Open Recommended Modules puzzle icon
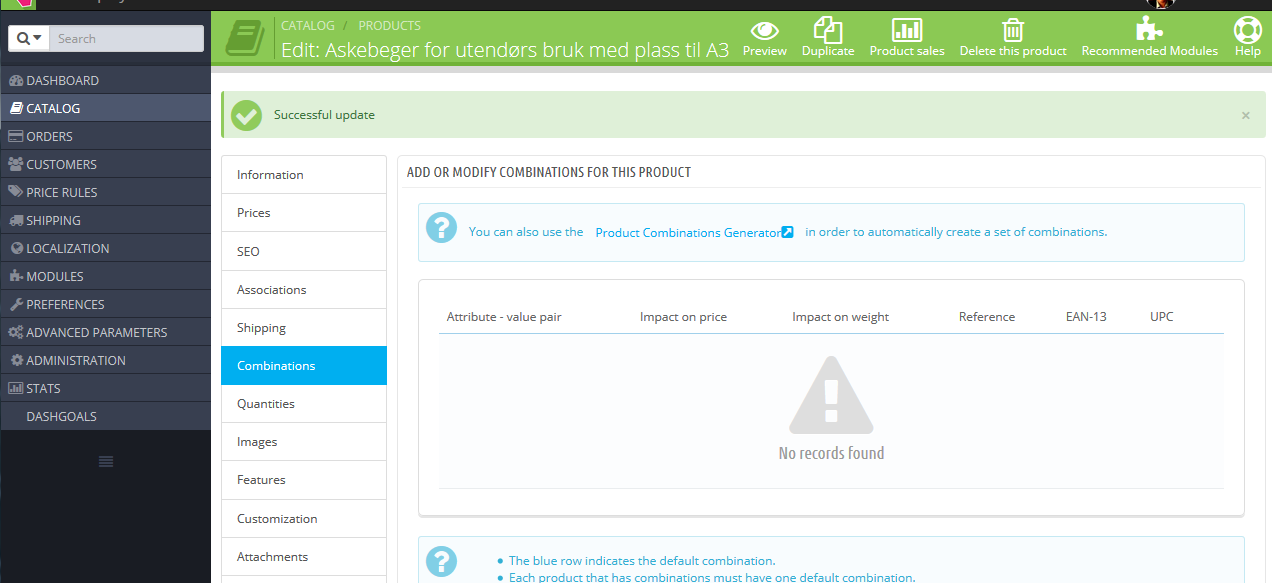This screenshot has width=1272, height=583. pyautogui.click(x=1150, y=30)
